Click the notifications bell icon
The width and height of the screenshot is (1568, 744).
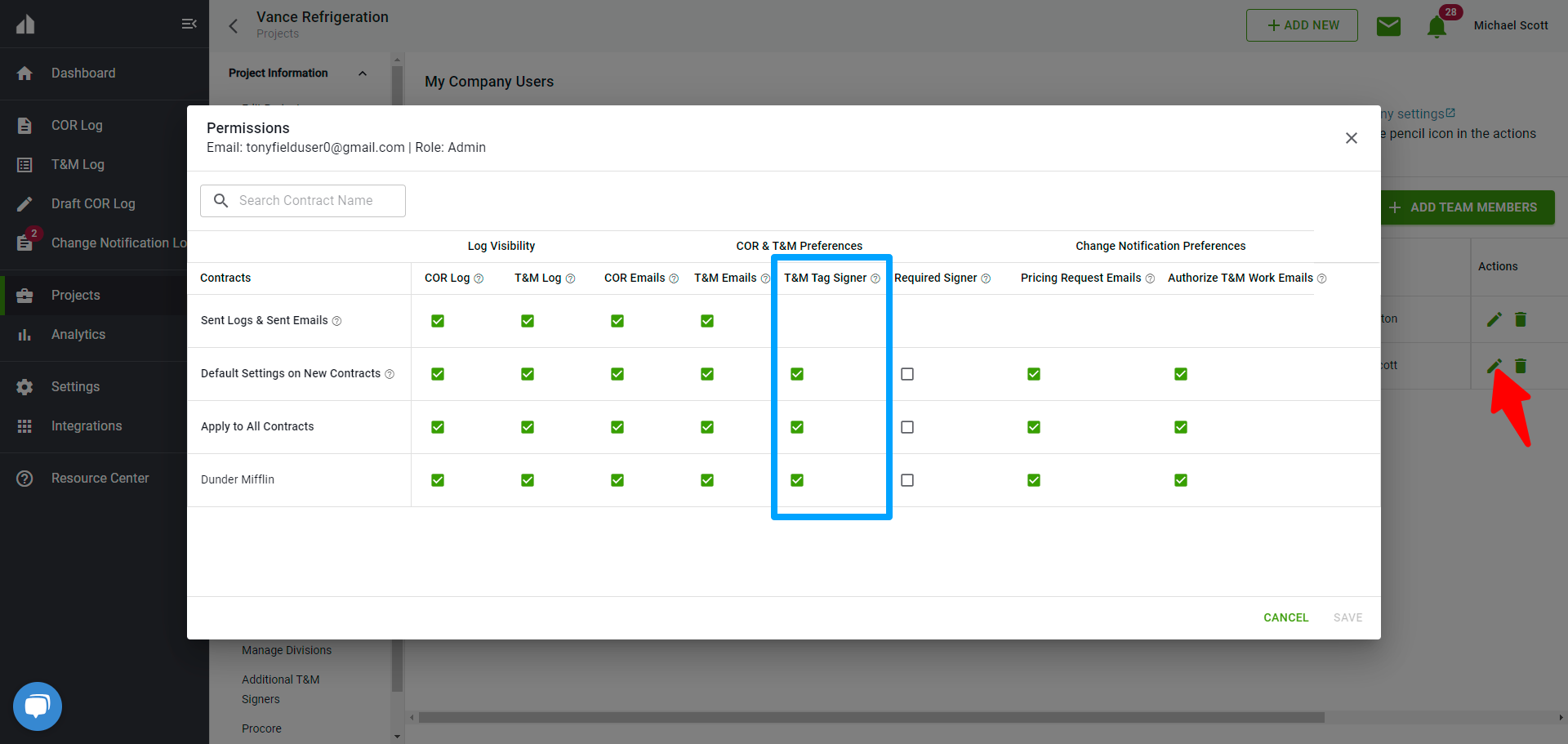1437,27
